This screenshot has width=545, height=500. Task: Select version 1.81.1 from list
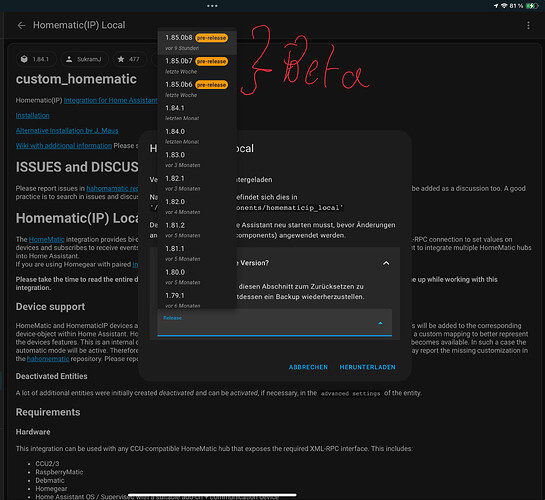(197, 253)
